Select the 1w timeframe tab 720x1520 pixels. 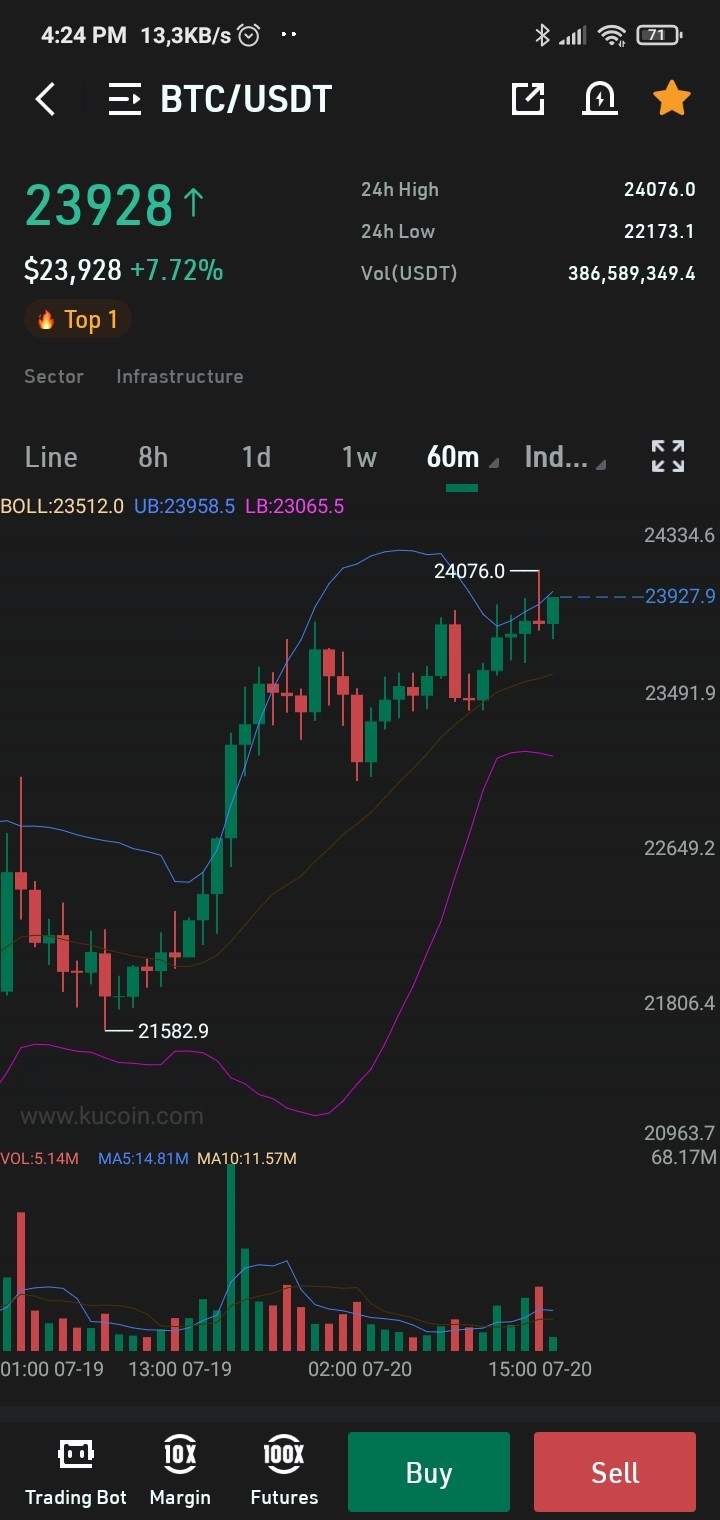pos(359,457)
